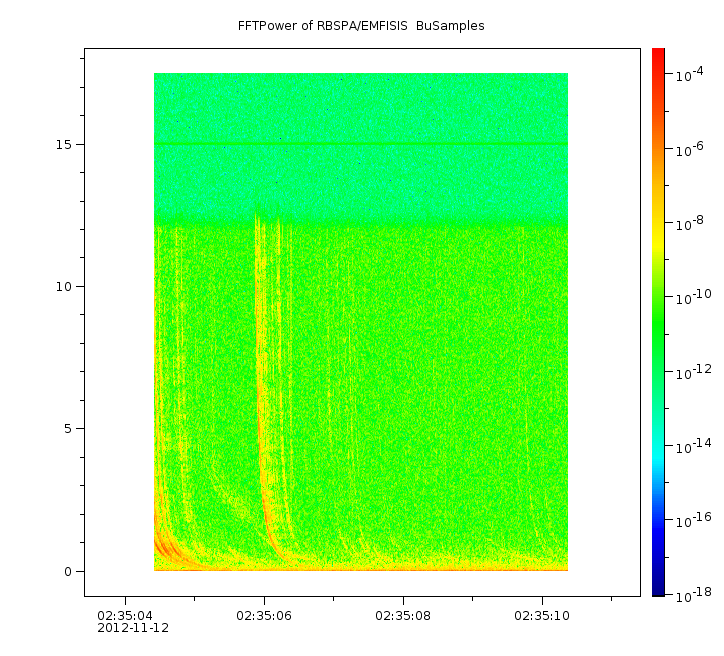Click the colorbar label 10^-4
Screen dimensions: 724x656
click(x=689, y=74)
